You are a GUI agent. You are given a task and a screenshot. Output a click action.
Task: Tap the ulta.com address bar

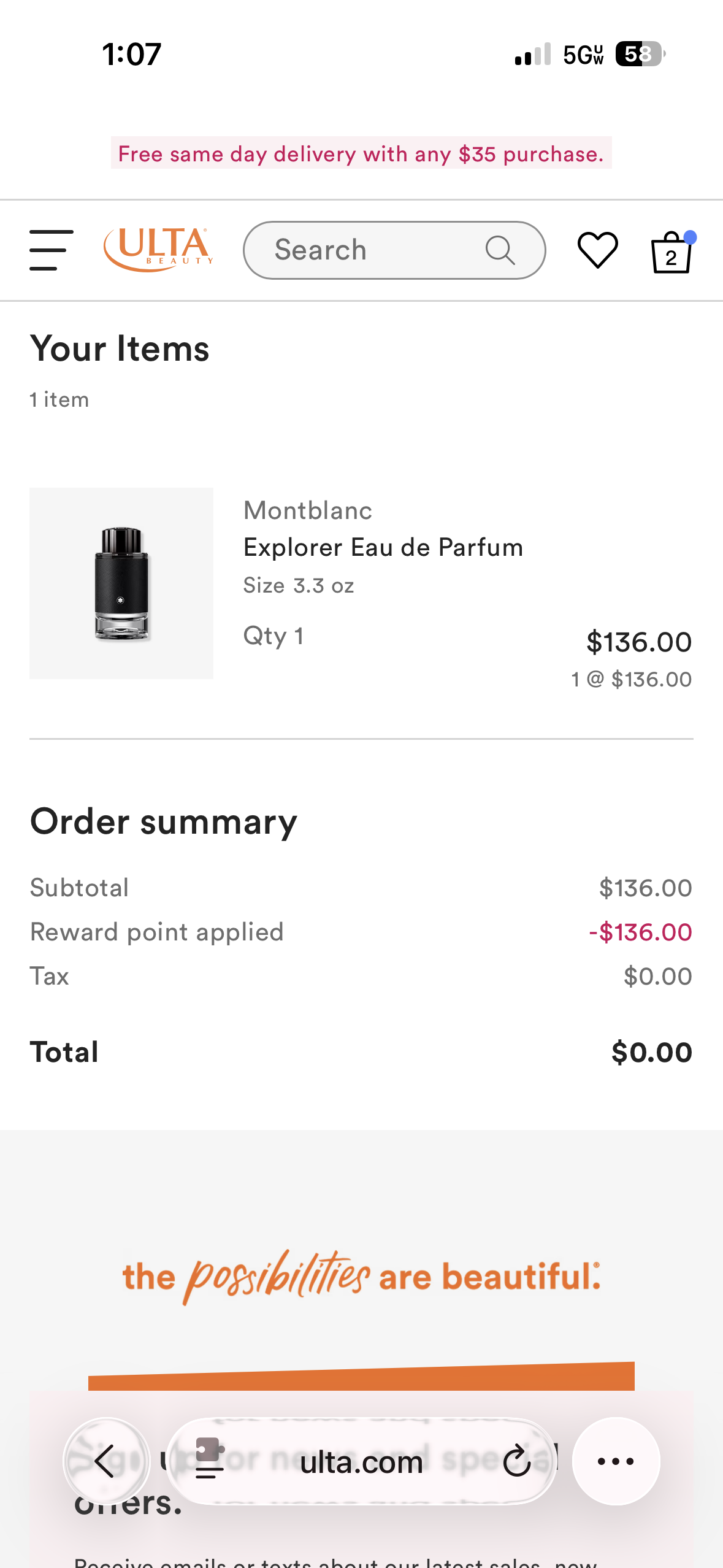[x=361, y=1462]
